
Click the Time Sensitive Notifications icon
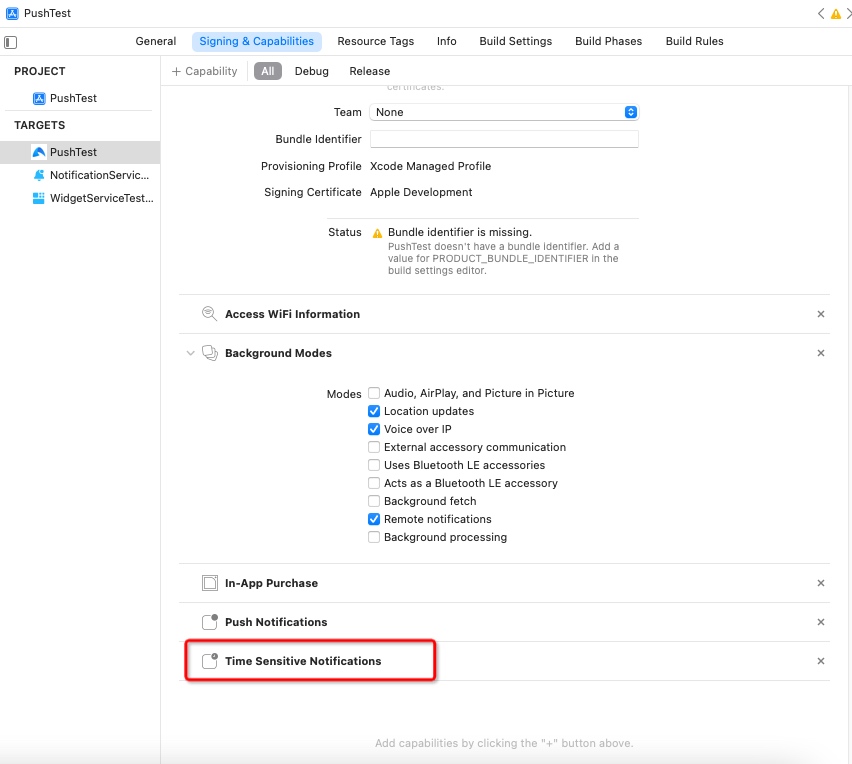point(210,661)
